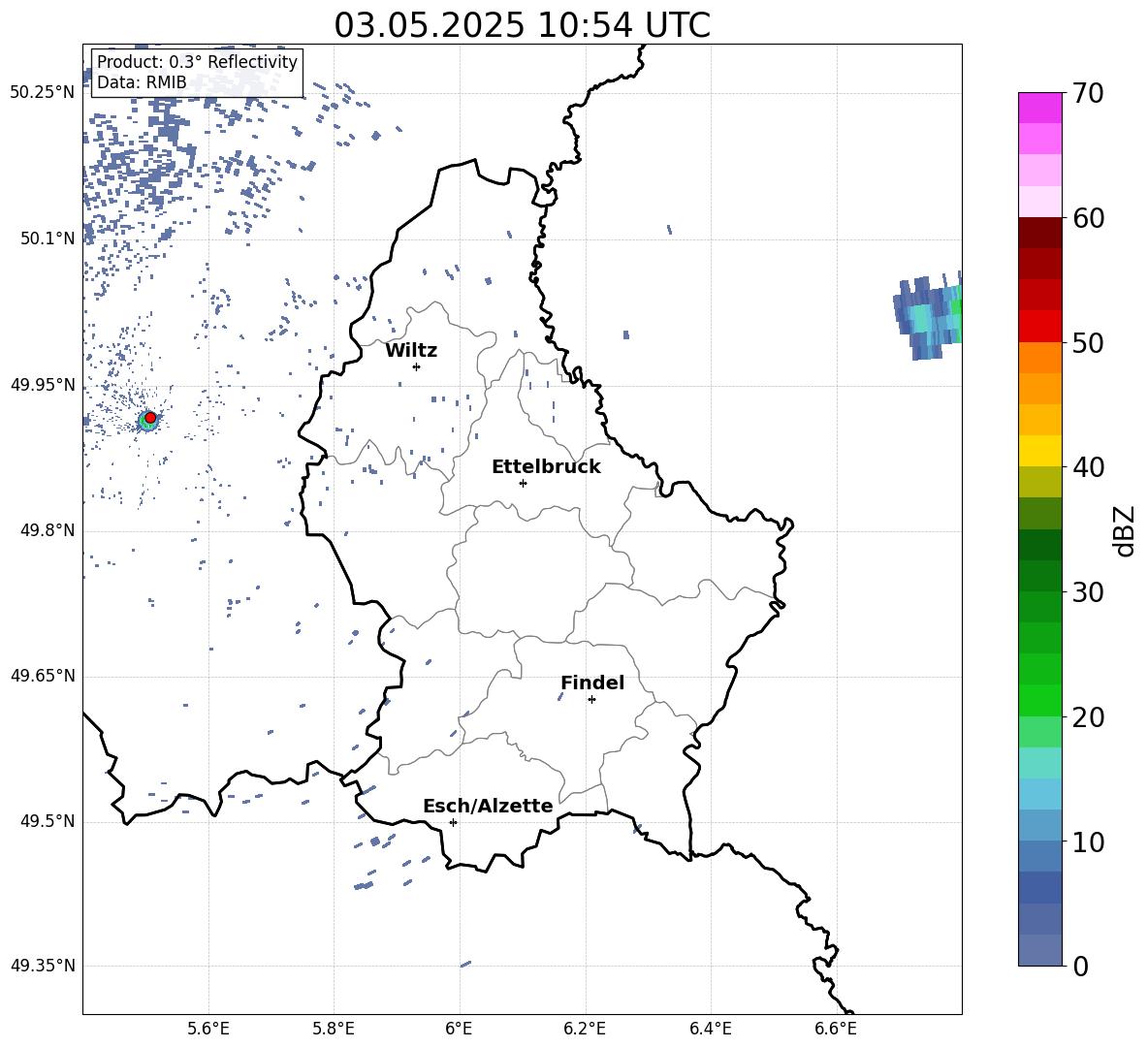
Task: Click the 6.4°E longitude label
Action: click(710, 1029)
